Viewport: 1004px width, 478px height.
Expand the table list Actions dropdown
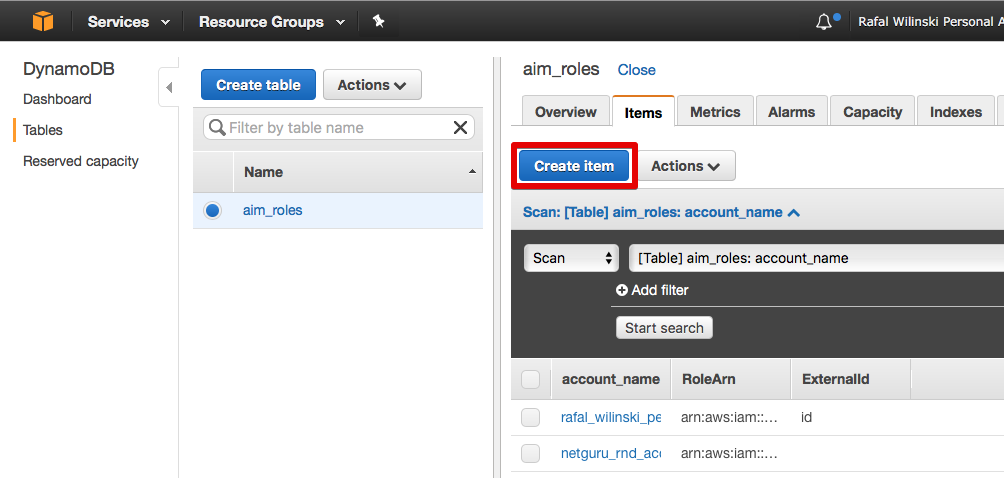(x=372, y=85)
